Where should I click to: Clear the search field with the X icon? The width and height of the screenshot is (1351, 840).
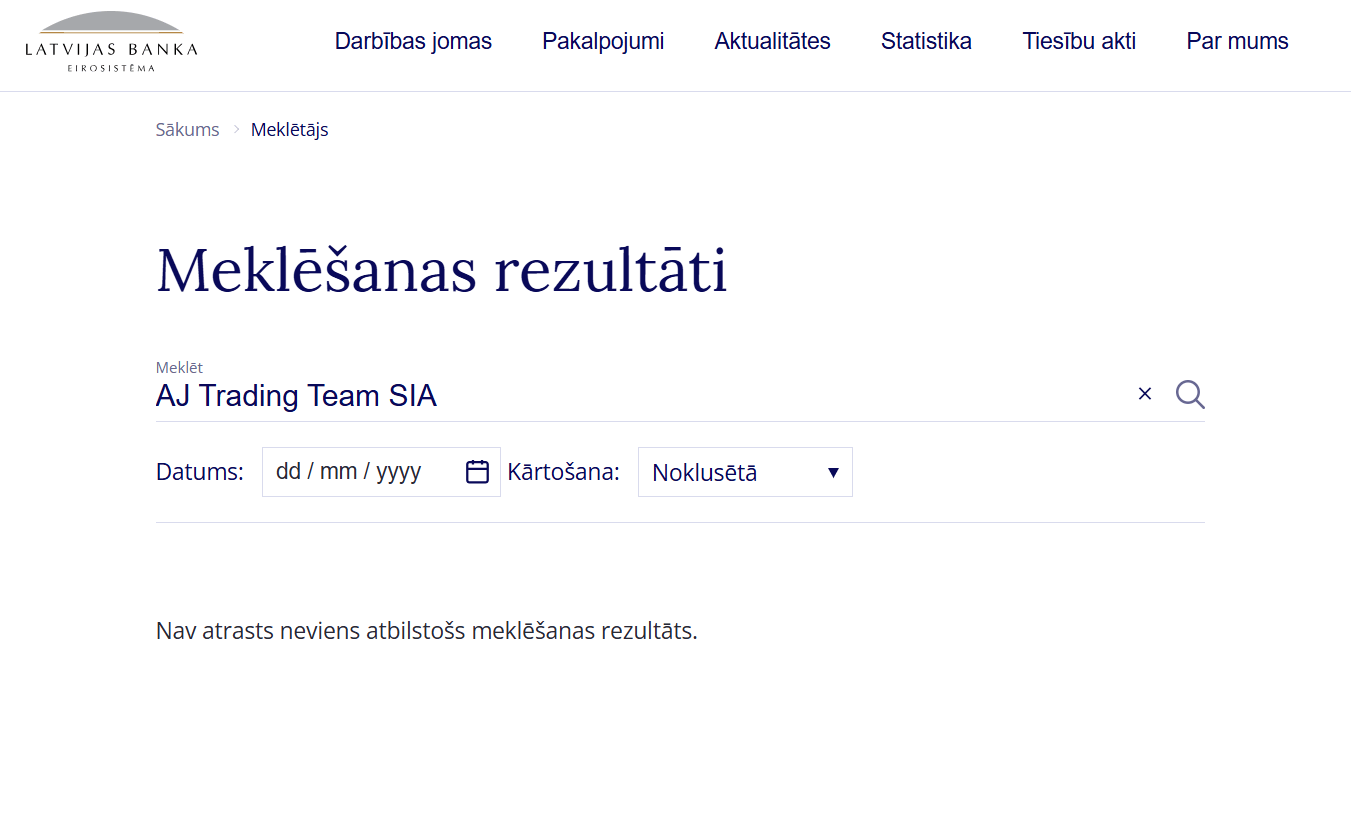[1145, 394]
